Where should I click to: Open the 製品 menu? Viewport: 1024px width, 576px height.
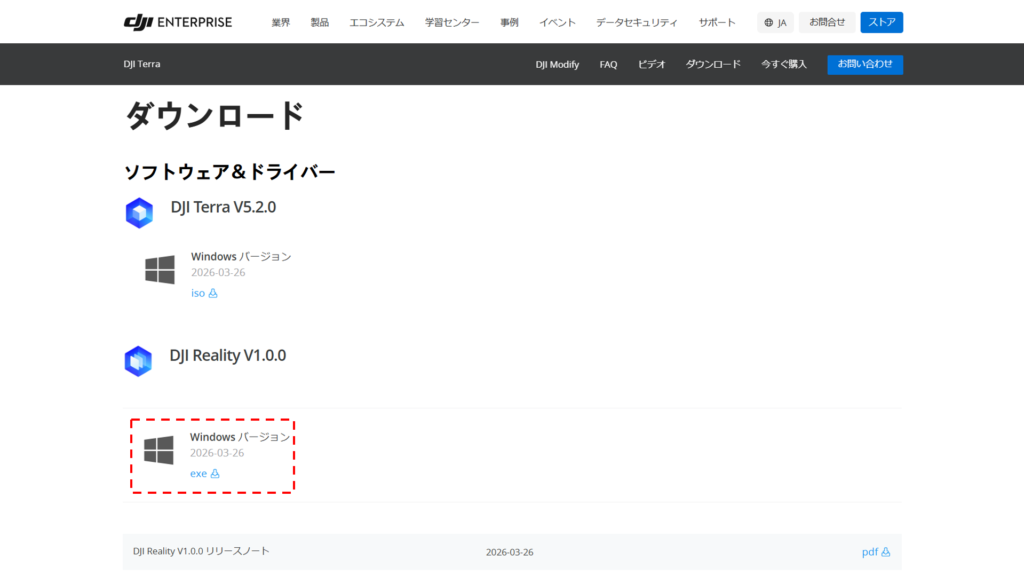pos(319,22)
